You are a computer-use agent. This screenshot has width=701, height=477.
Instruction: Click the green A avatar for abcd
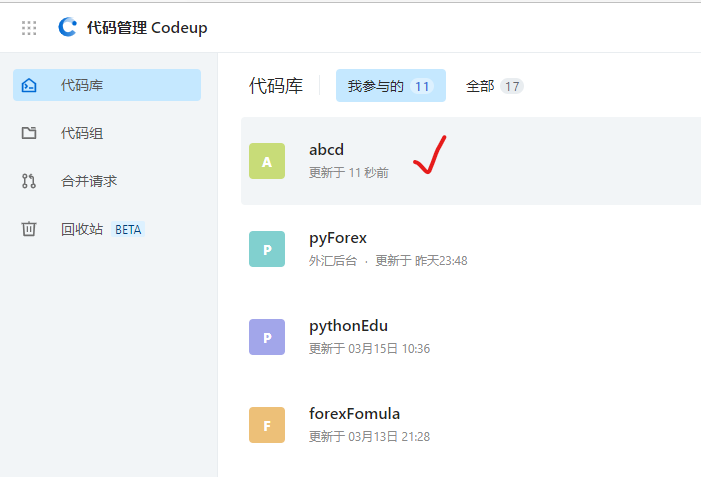[x=267, y=161]
